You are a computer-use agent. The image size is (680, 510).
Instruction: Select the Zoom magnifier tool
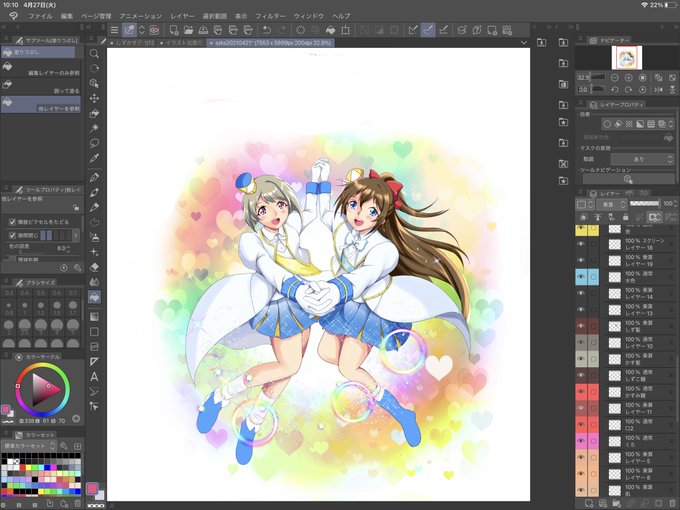coord(94,54)
